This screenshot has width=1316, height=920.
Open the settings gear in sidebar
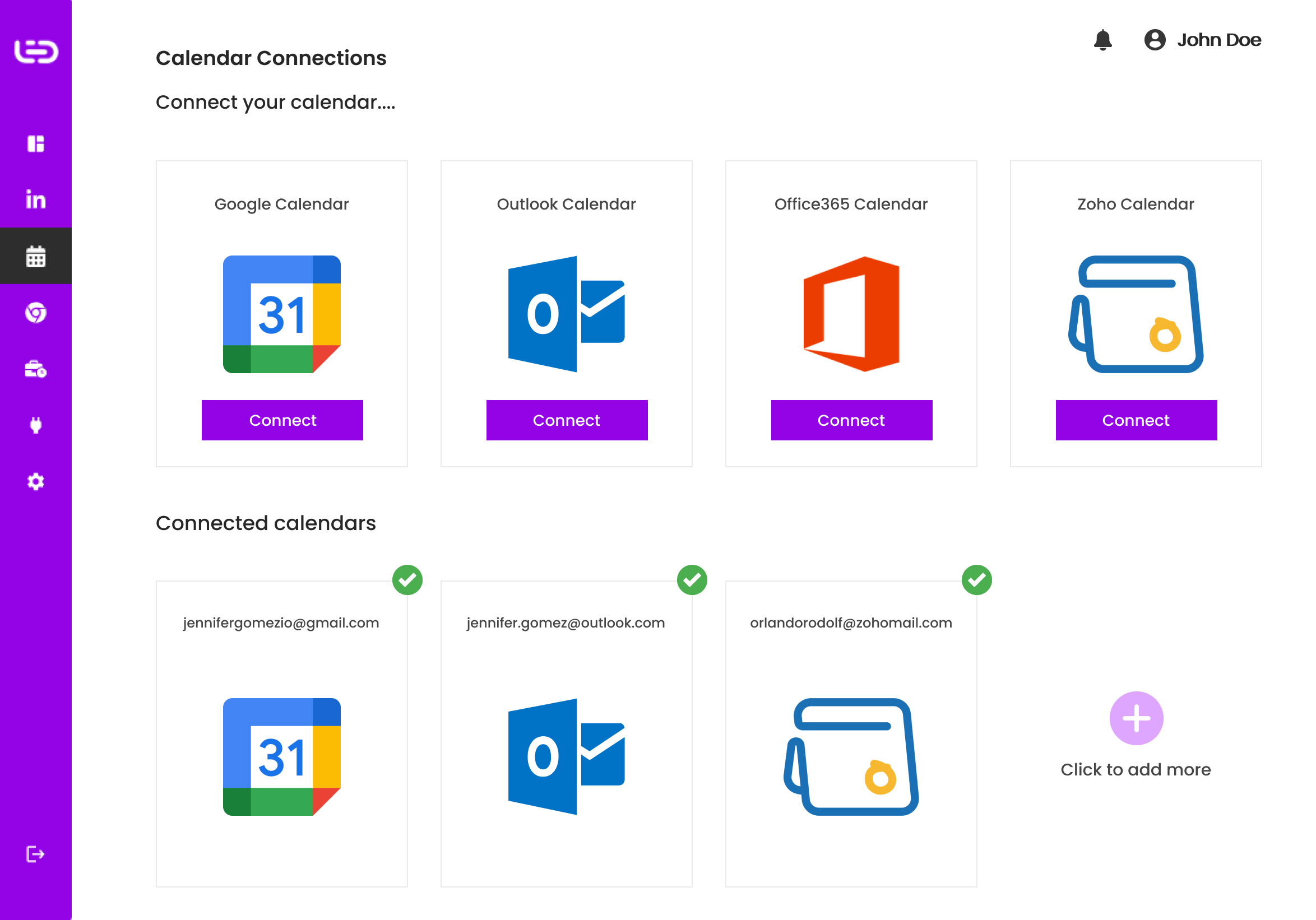(35, 481)
